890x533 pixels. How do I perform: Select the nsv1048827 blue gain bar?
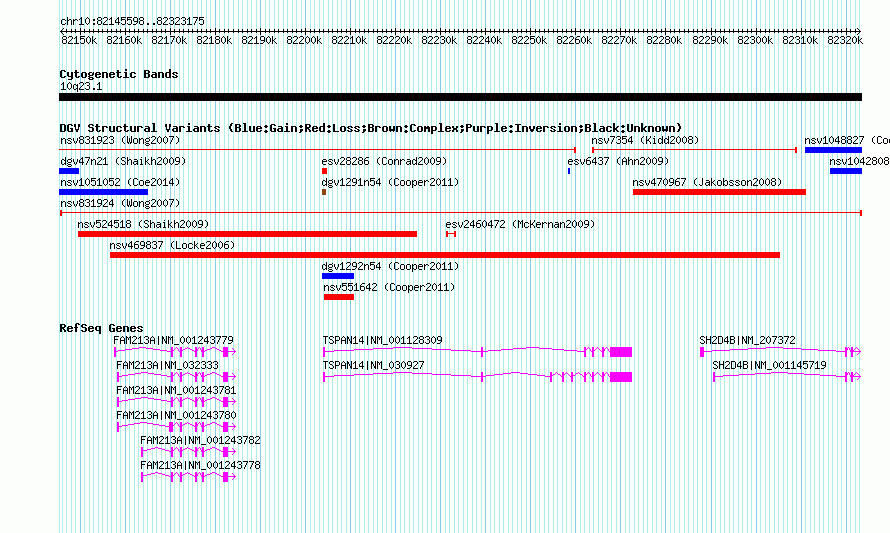tap(833, 150)
